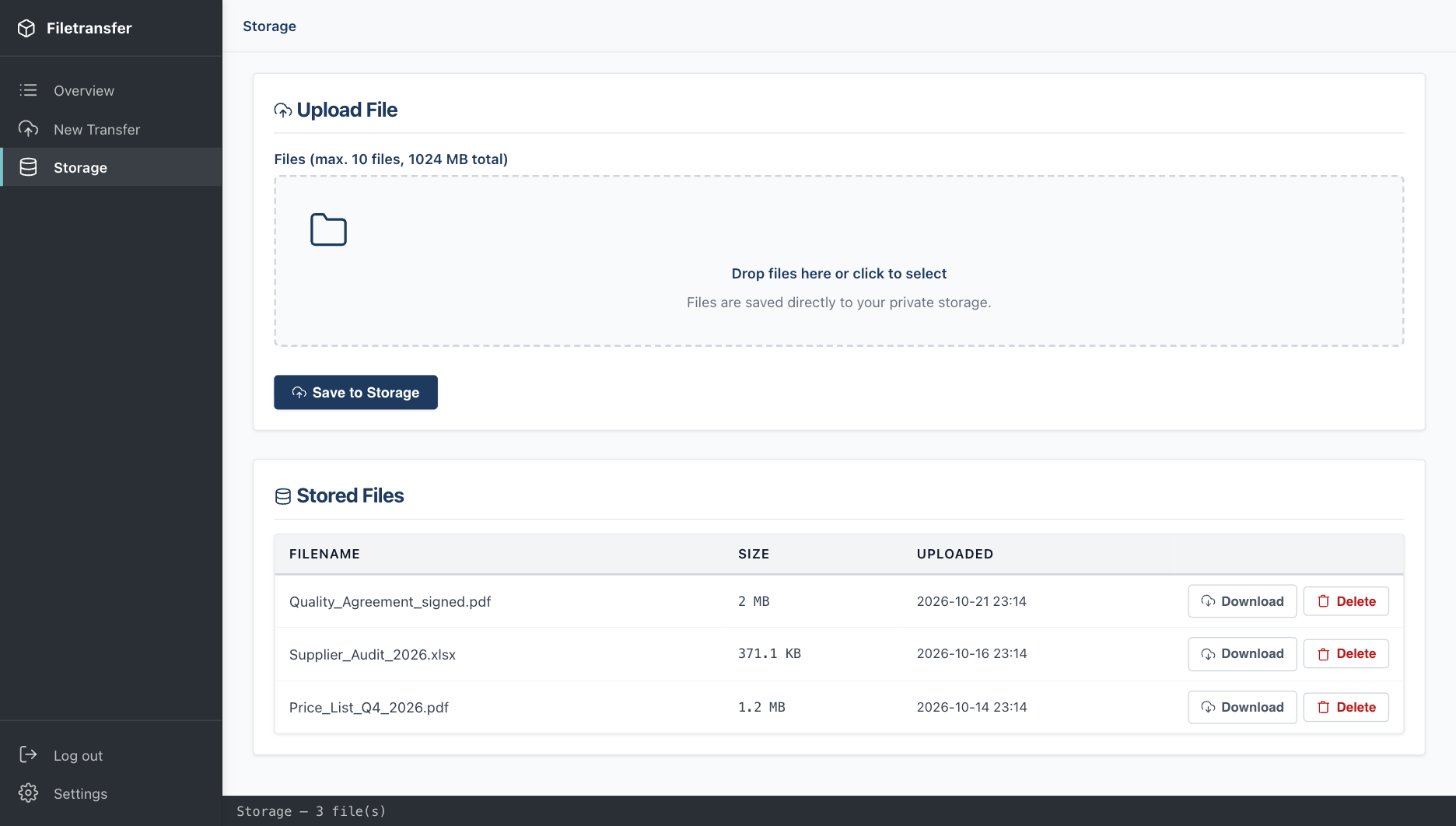Viewport: 1456px width, 826px height.
Task: Click 'Drop files here or click to select'
Action: click(838, 274)
